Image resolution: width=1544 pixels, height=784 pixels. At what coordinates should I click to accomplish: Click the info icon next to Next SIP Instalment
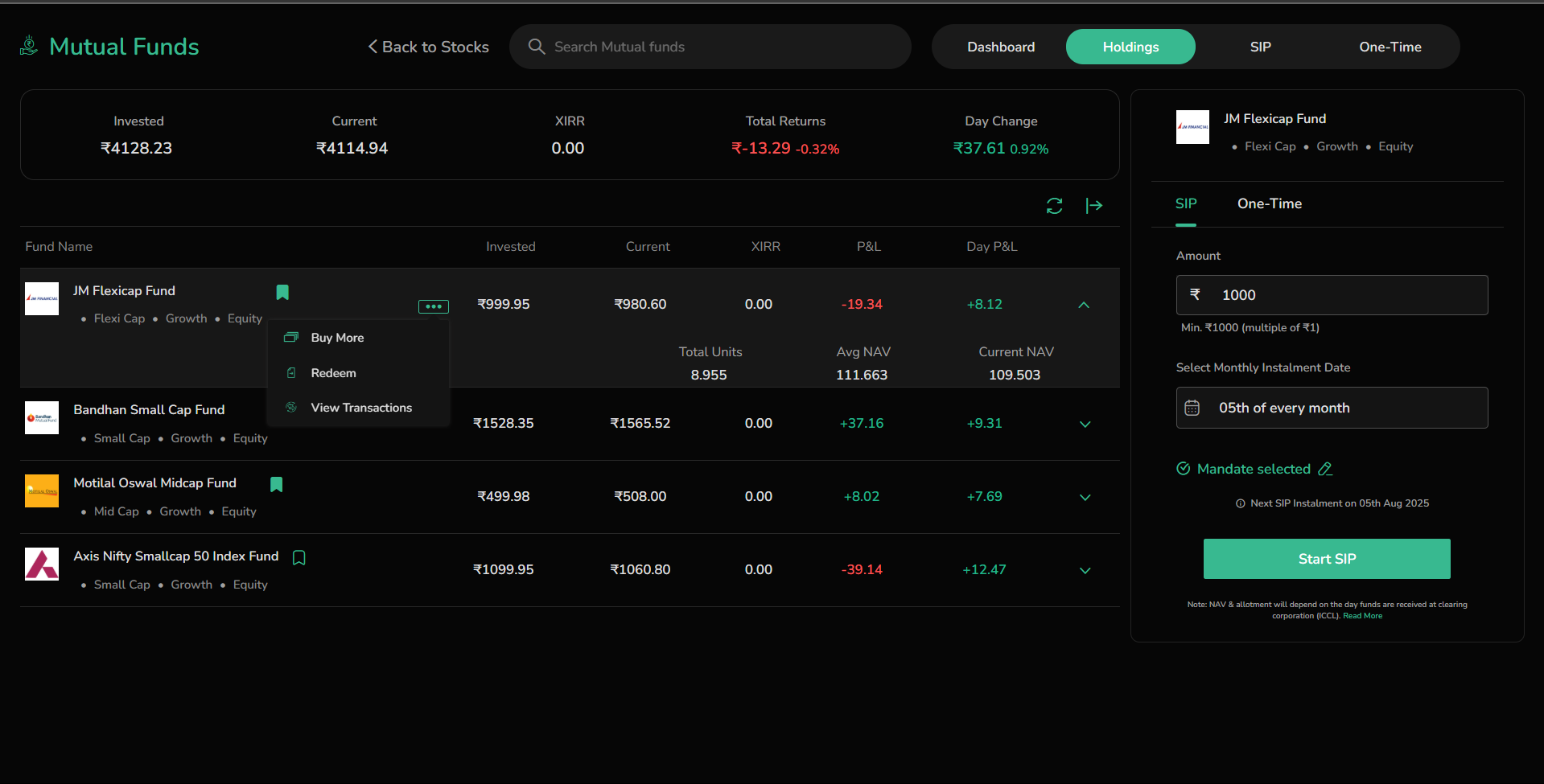(1241, 503)
